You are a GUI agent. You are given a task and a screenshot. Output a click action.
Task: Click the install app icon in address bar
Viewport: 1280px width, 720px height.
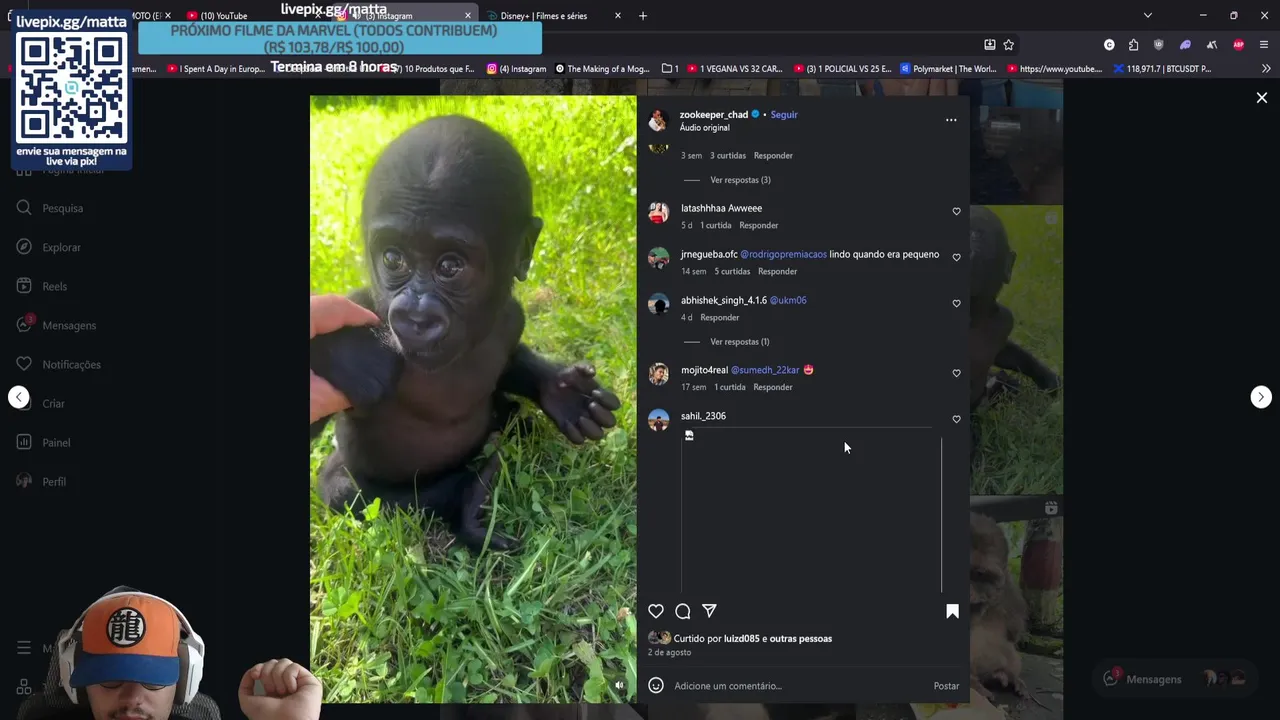point(989,45)
